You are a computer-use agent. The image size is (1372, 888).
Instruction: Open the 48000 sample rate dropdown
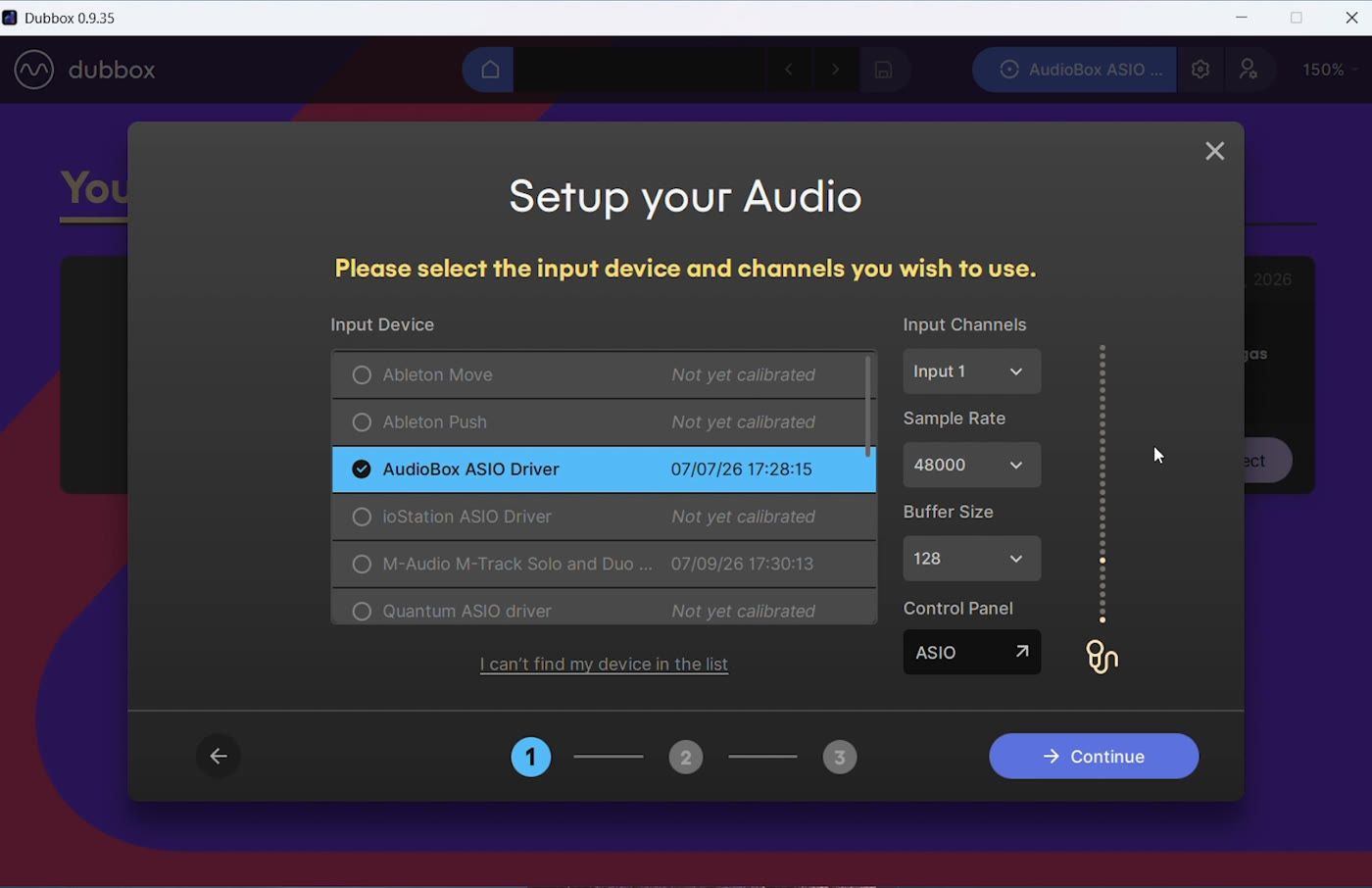(971, 465)
